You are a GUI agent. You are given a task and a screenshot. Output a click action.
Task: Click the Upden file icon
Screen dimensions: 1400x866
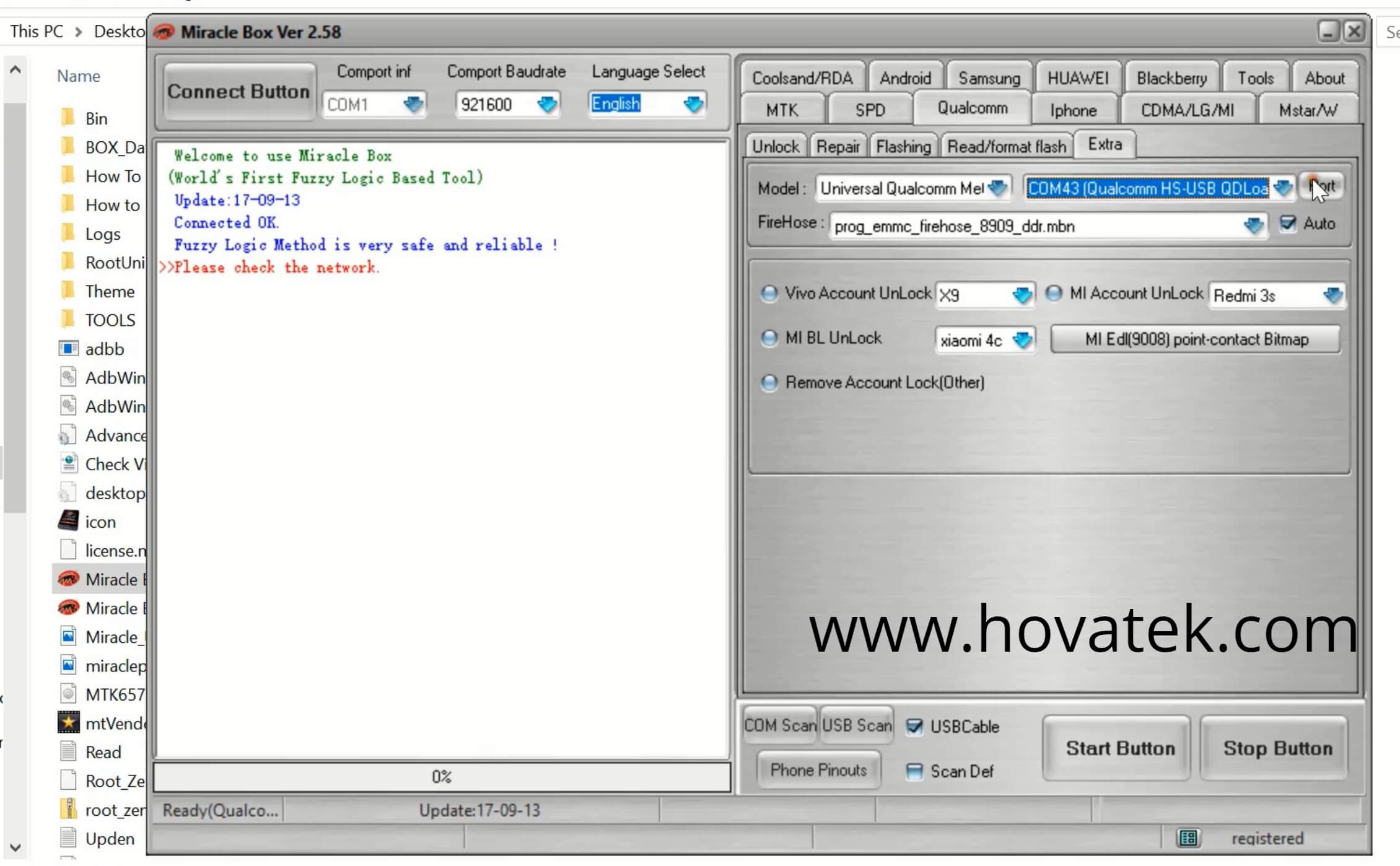coord(68,838)
